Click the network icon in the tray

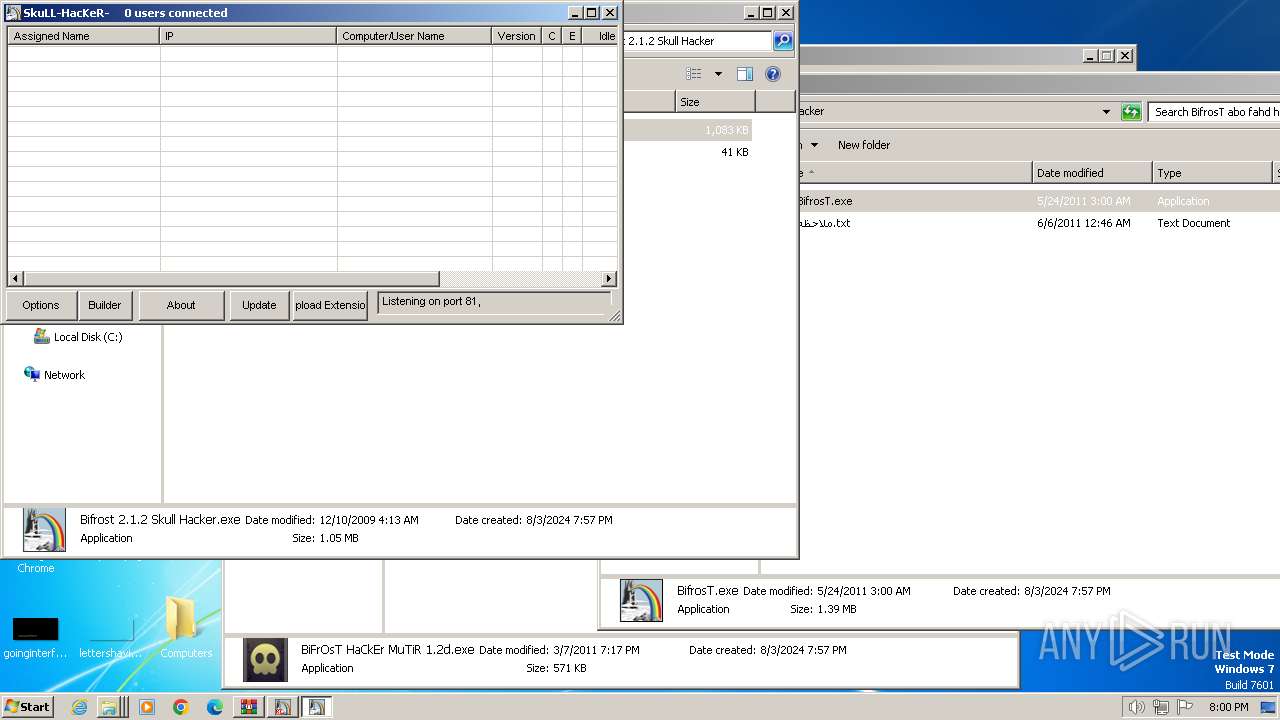click(1160, 707)
